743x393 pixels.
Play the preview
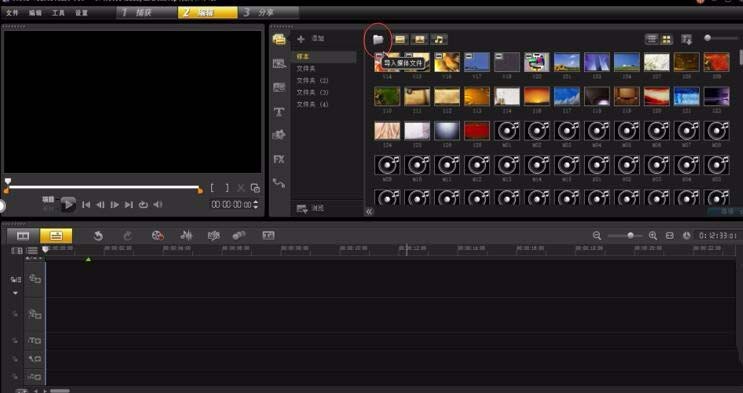point(68,205)
